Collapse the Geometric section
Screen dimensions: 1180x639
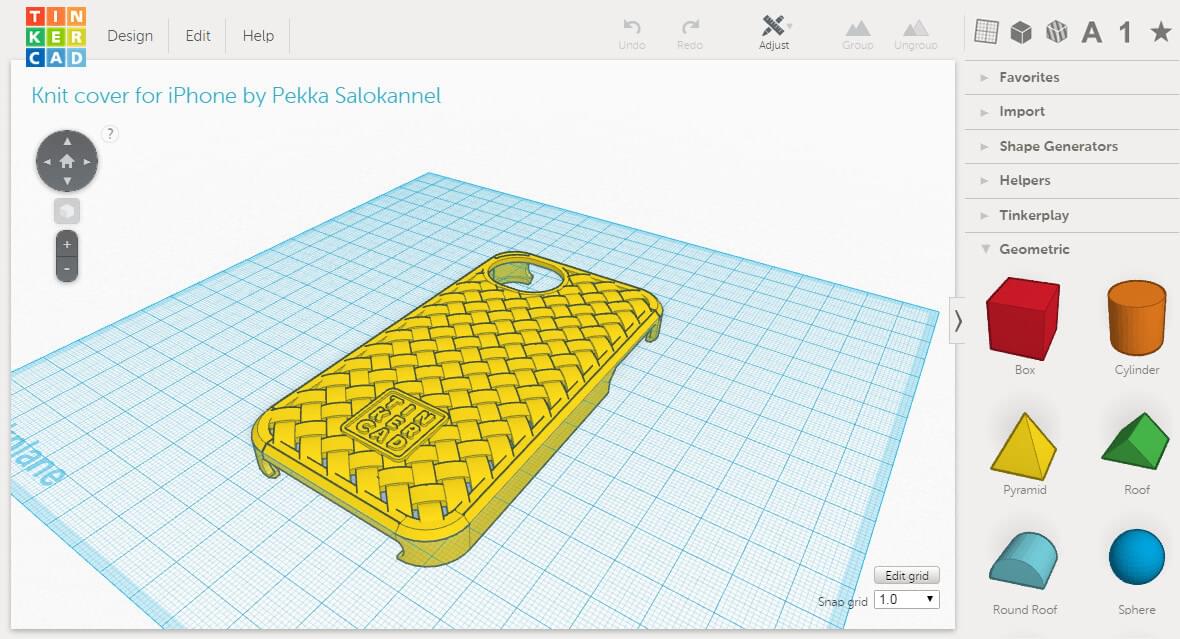[x=1034, y=249]
